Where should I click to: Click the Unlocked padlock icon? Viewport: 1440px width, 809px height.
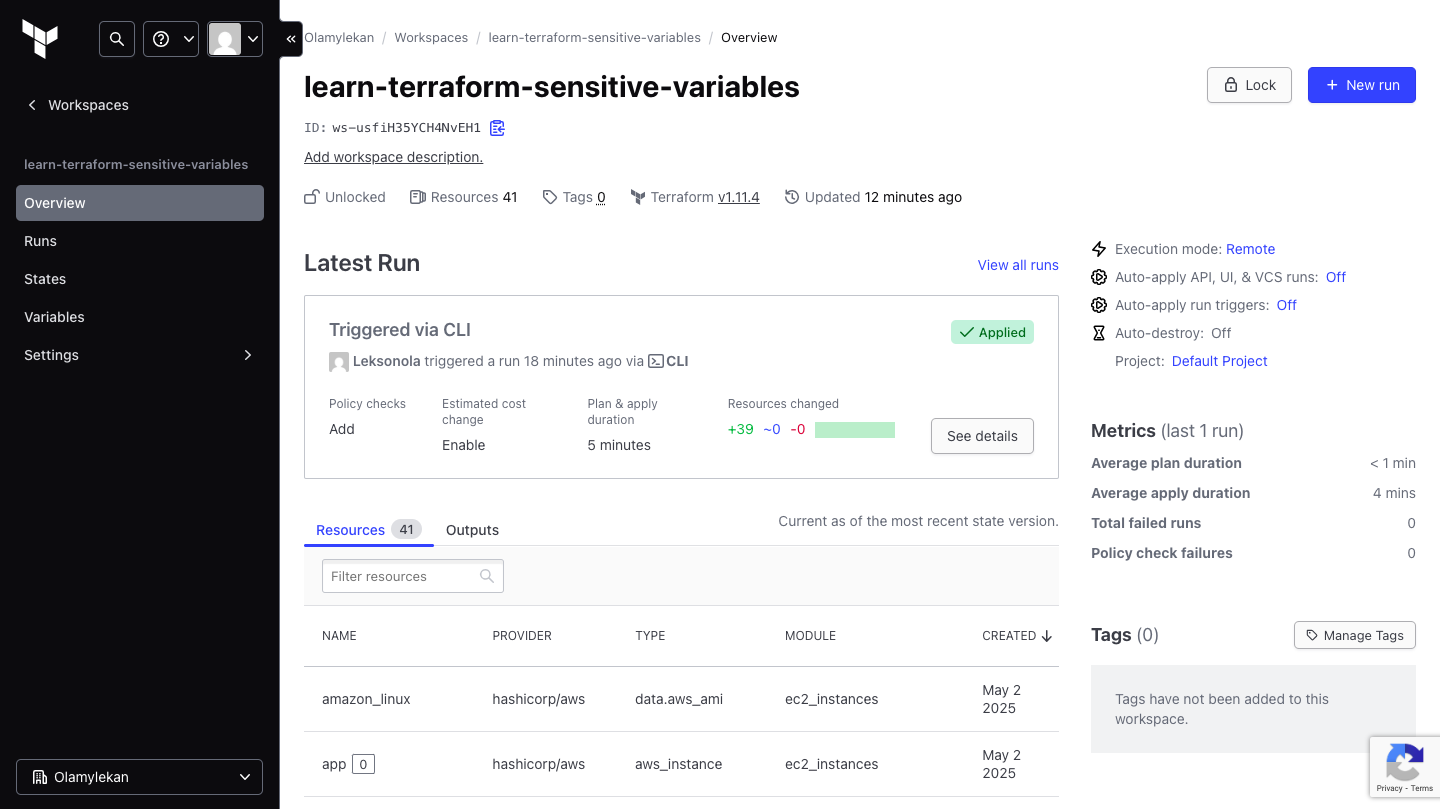click(312, 197)
